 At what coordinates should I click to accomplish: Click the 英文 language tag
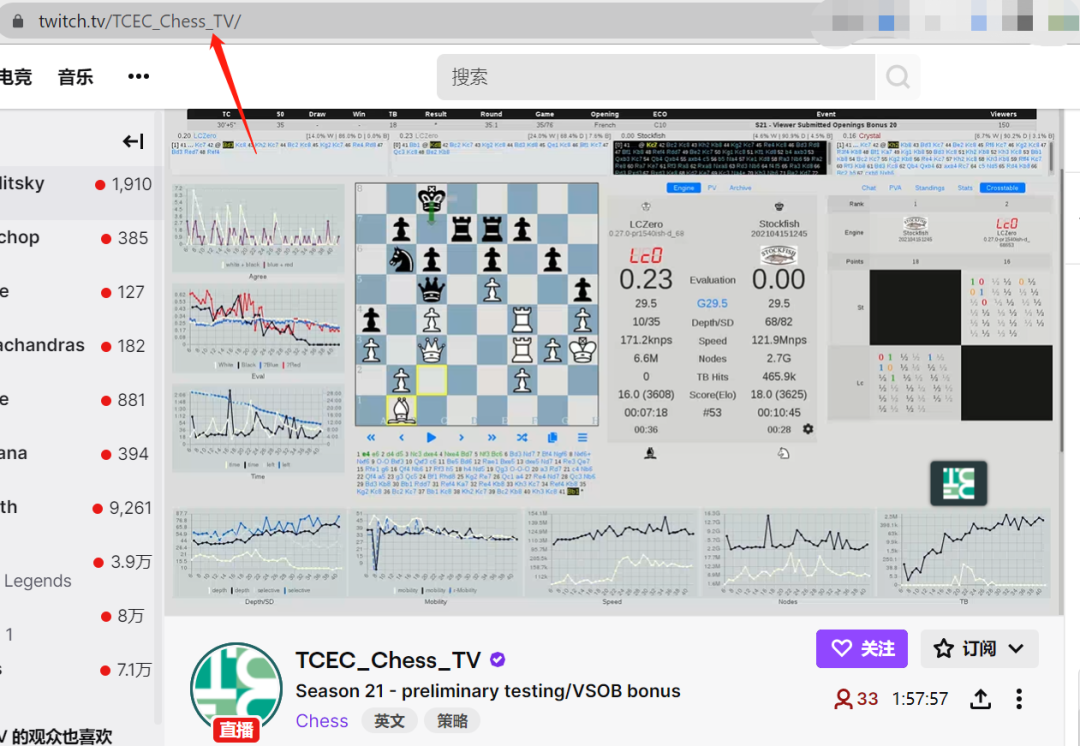pos(389,721)
